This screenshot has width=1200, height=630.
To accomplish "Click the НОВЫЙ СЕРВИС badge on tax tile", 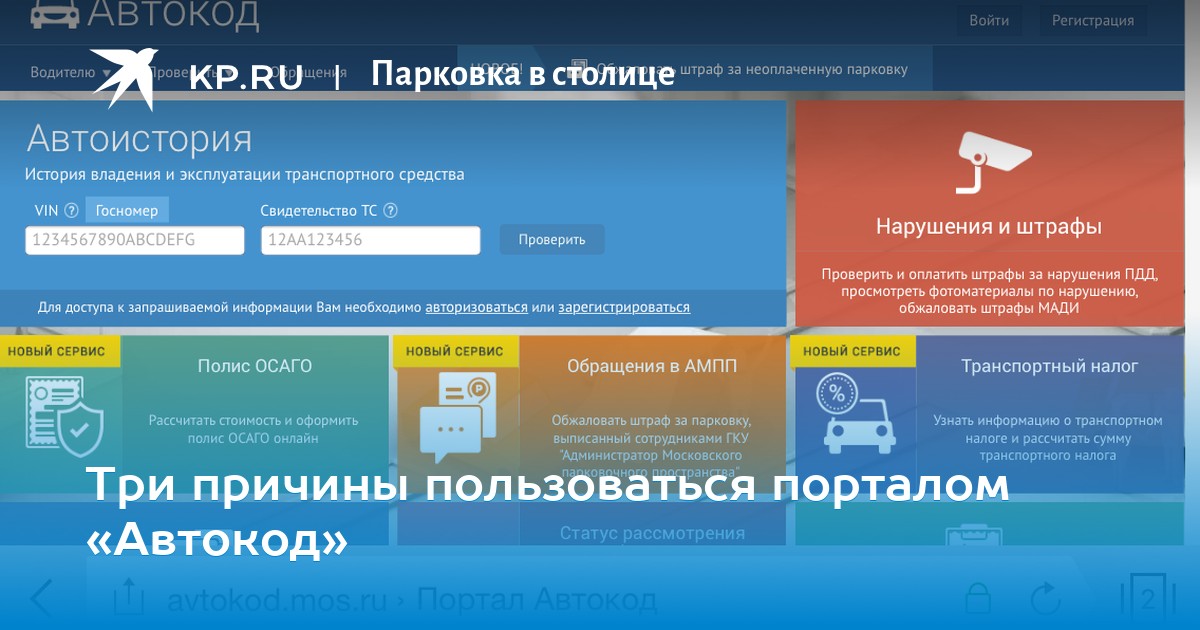I will coord(852,351).
